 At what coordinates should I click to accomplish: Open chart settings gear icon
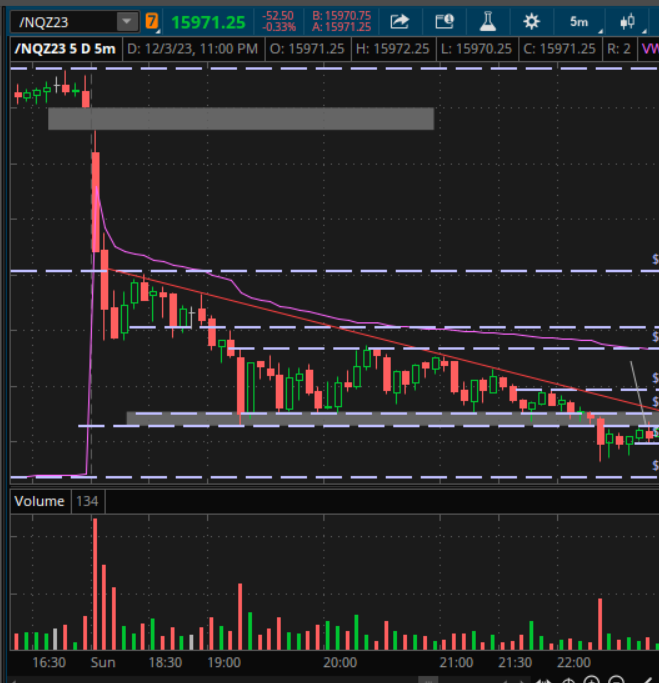[x=531, y=21]
